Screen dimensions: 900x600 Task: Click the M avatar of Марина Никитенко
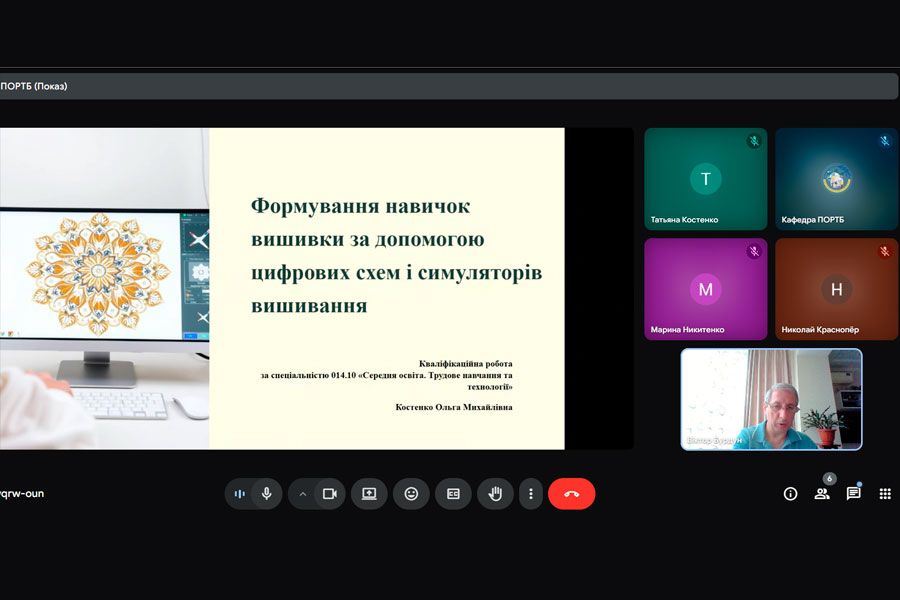pos(705,289)
